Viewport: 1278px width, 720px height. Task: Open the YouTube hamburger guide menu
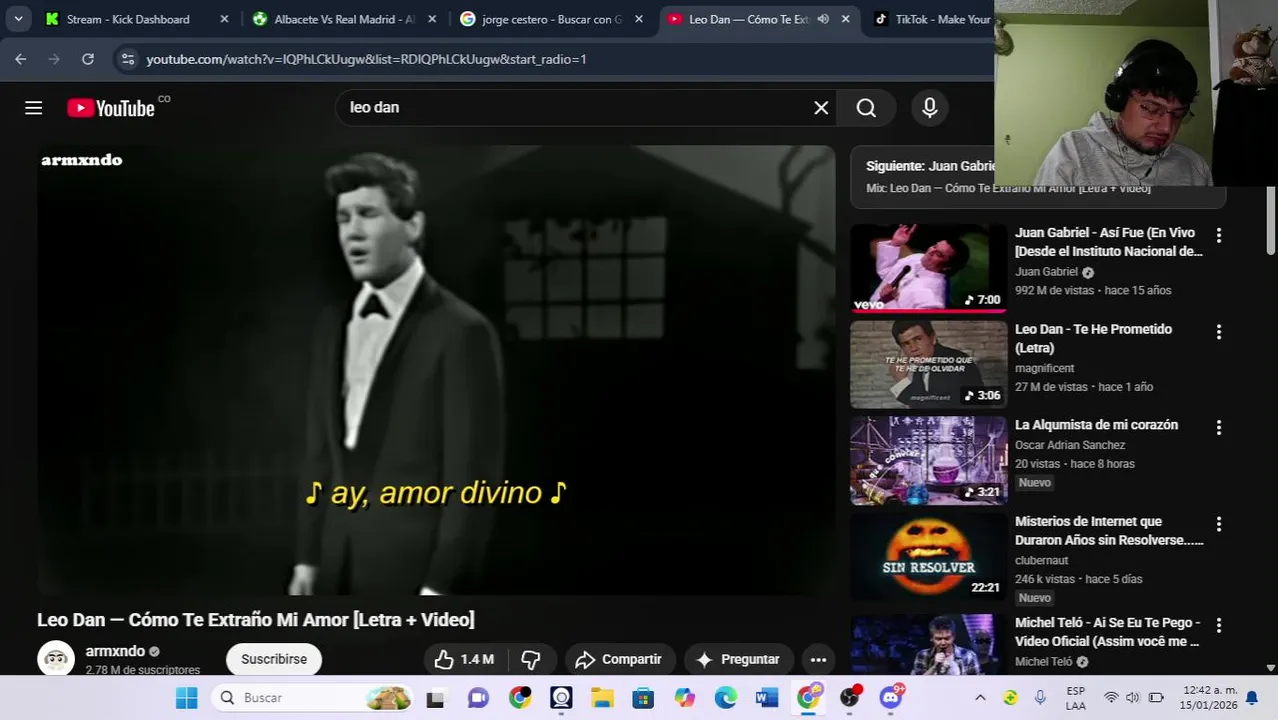coord(33,108)
